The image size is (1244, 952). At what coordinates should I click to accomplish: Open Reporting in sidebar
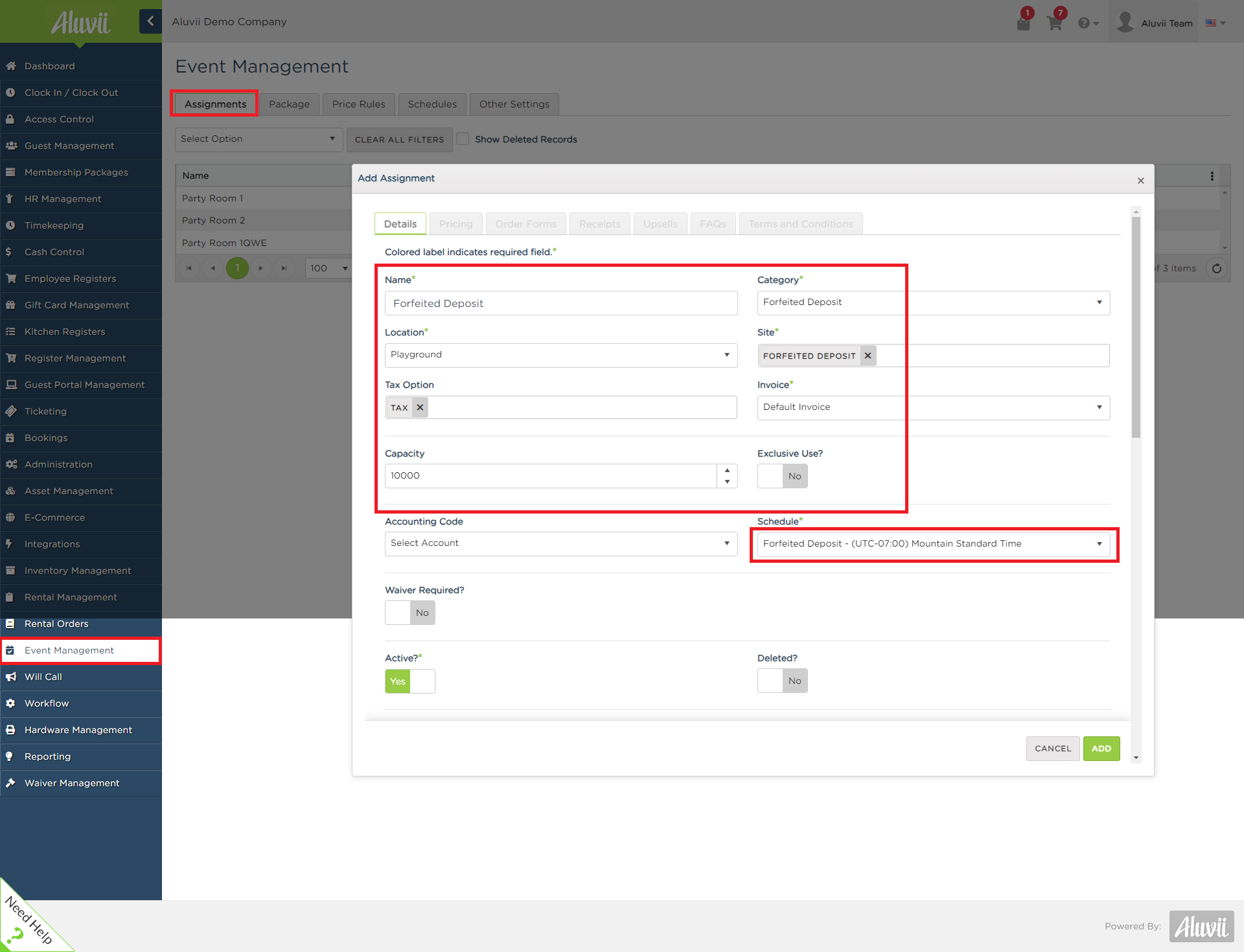tap(81, 756)
